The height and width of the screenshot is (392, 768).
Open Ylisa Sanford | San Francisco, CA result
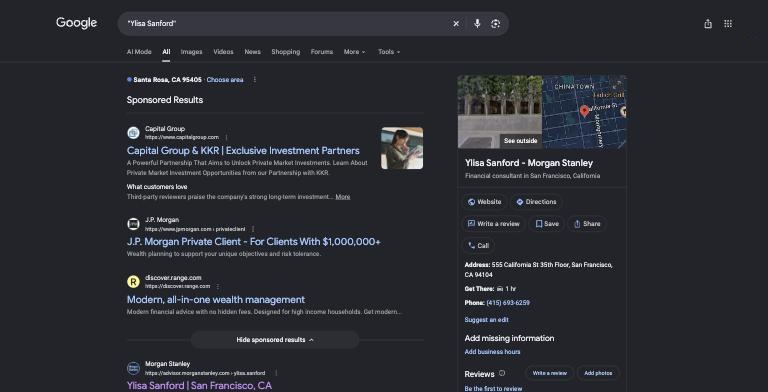point(199,386)
